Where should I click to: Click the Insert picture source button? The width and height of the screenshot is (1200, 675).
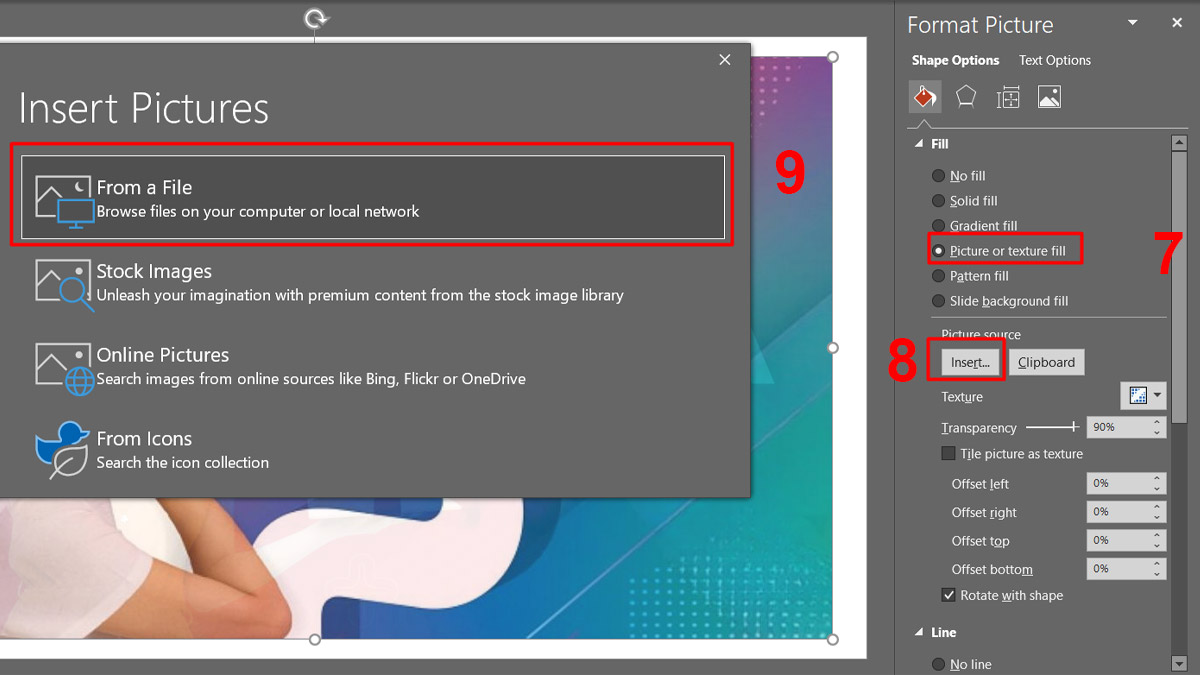click(x=966, y=361)
